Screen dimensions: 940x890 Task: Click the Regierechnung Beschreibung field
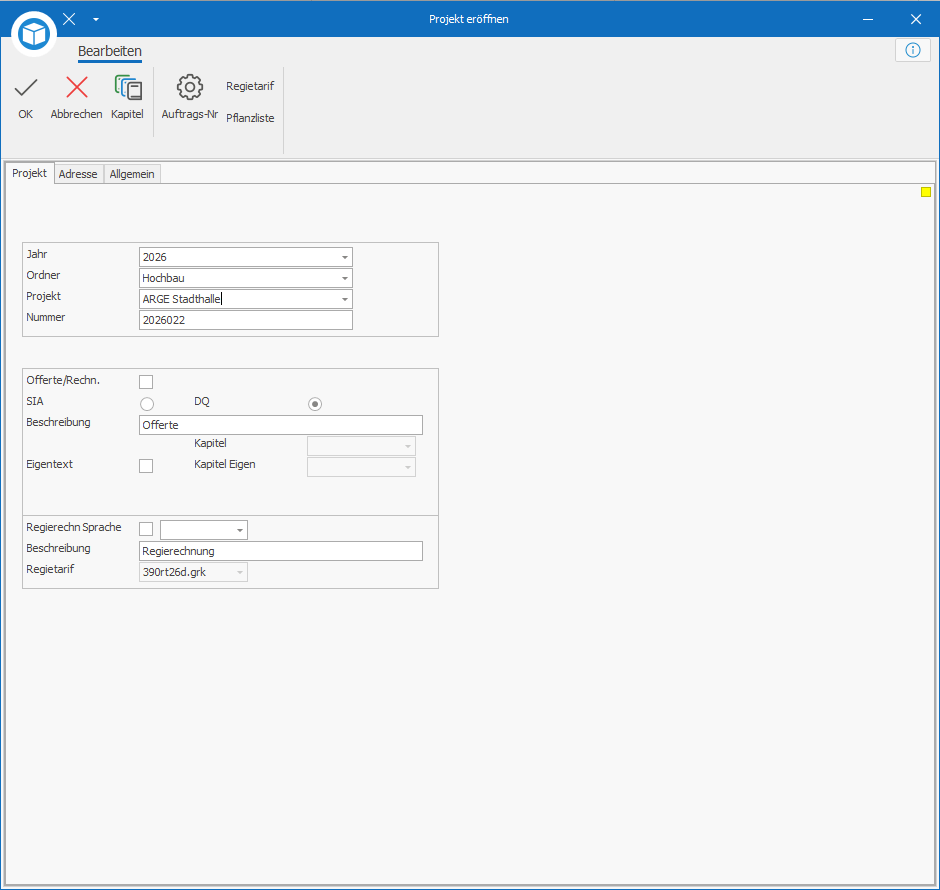coord(281,551)
